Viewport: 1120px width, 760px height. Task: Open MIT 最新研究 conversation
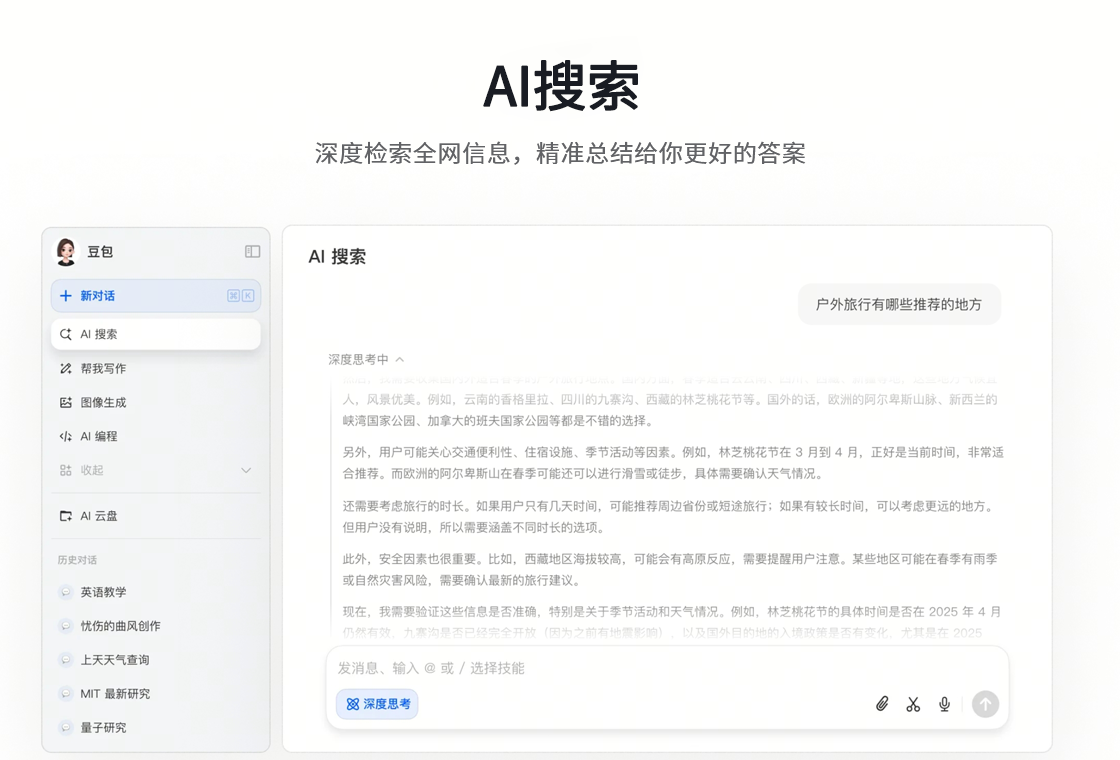tap(115, 694)
